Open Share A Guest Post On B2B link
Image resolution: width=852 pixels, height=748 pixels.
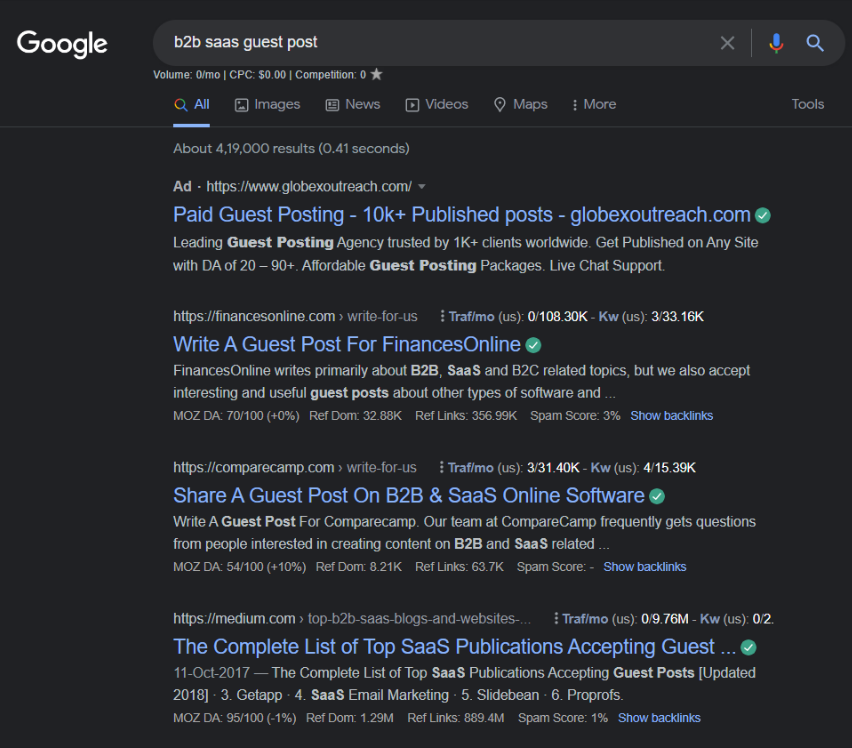409,495
